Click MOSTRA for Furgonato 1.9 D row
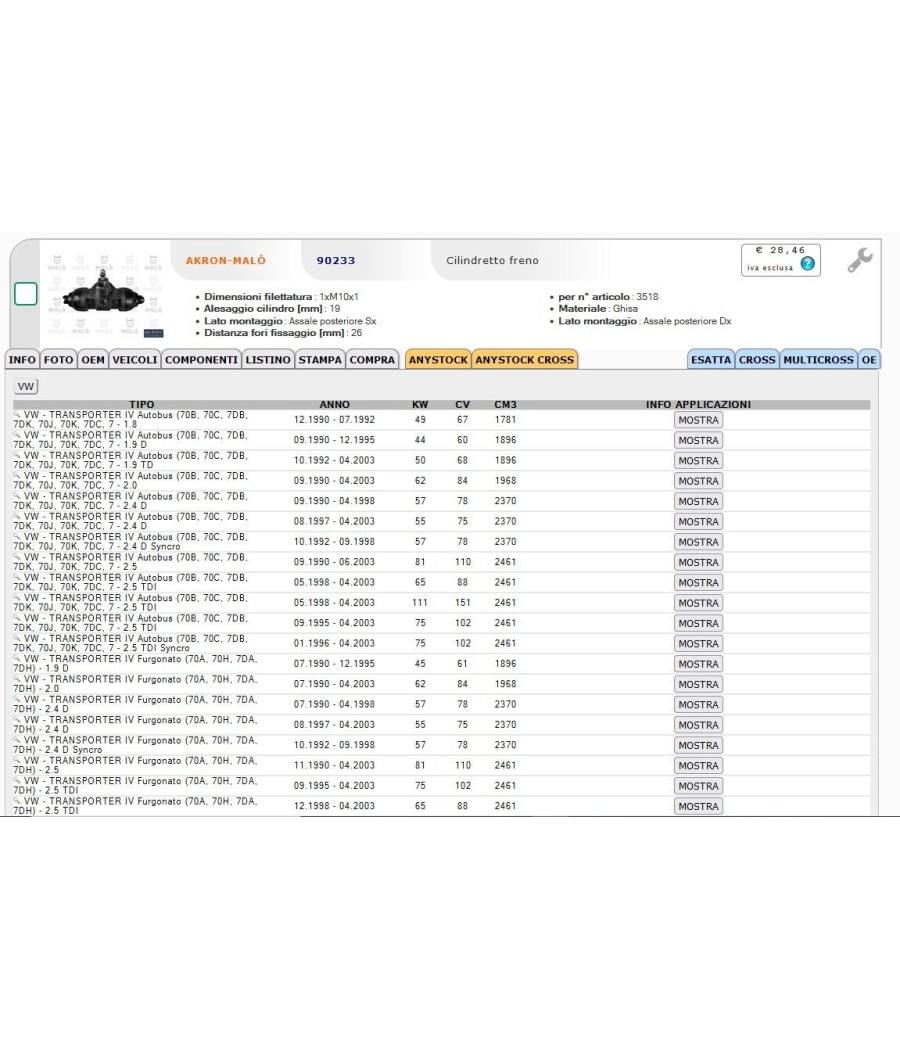The image size is (900, 1050). click(698, 664)
